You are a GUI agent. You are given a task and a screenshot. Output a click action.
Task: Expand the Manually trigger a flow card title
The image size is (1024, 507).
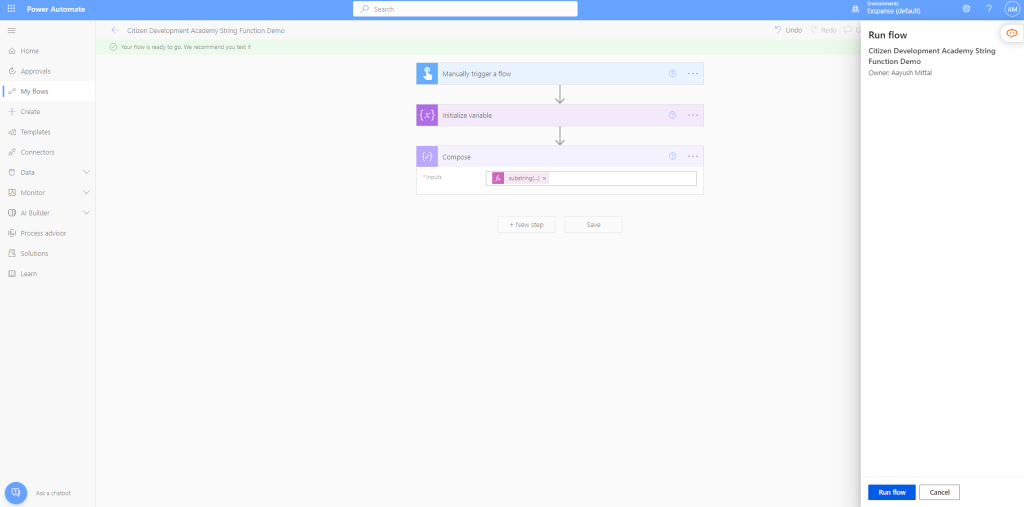point(477,74)
